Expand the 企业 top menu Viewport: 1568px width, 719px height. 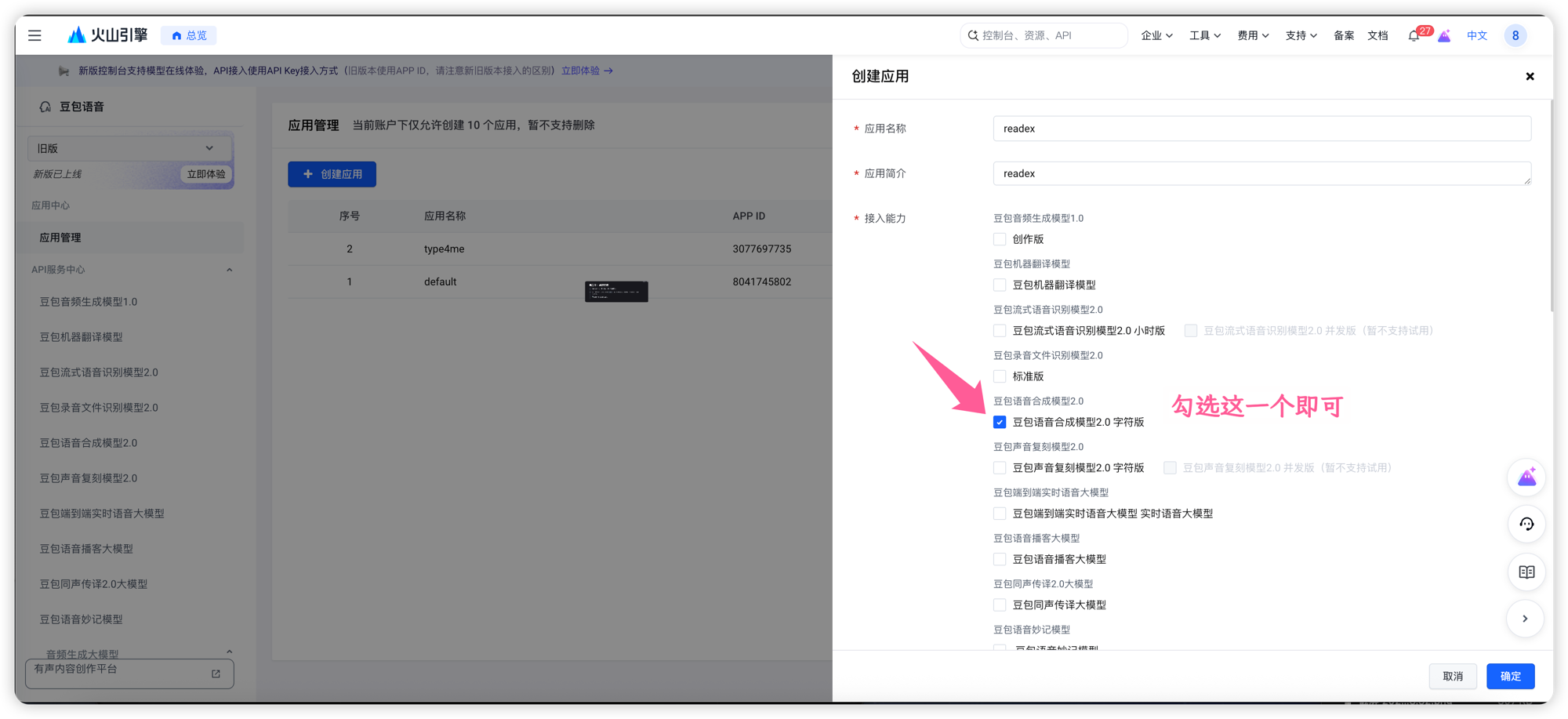click(x=1156, y=35)
